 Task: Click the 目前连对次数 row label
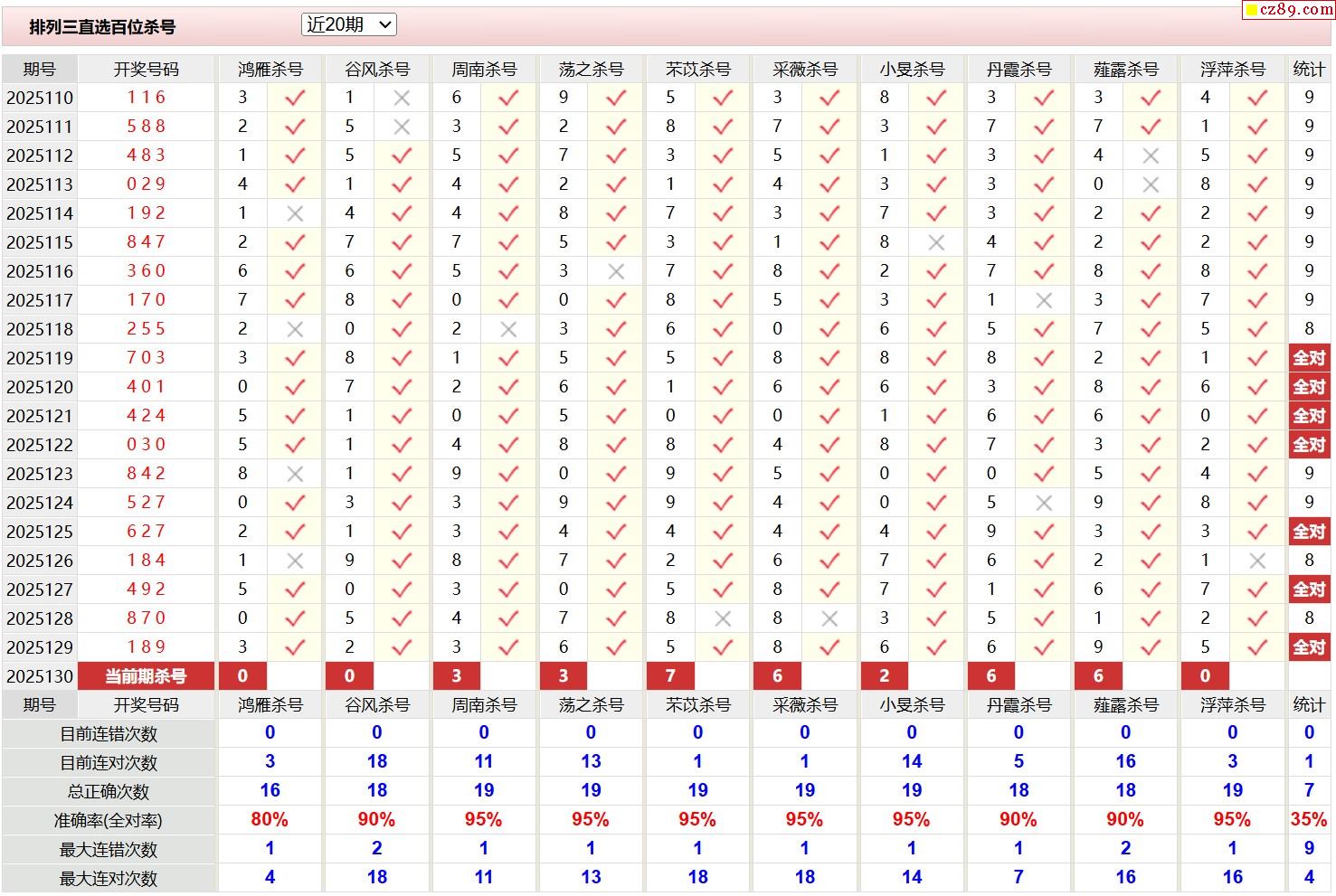click(109, 763)
